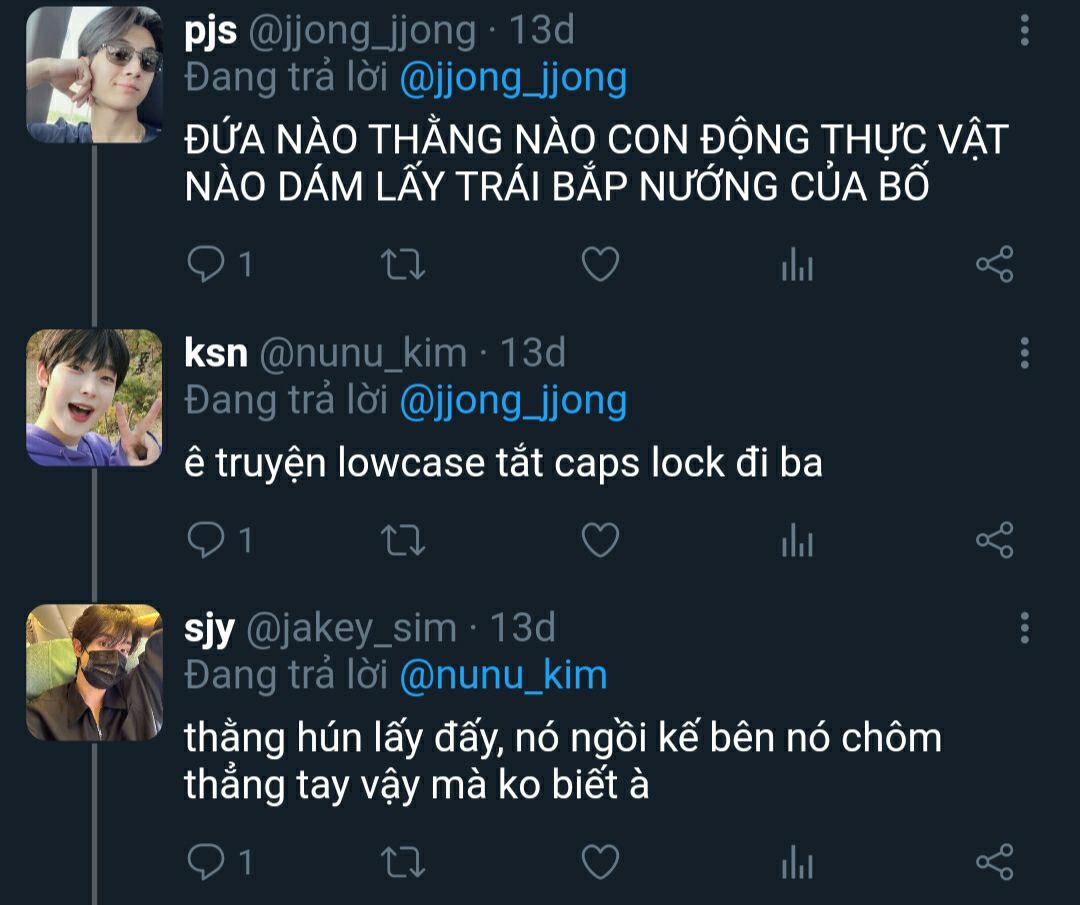Open ksn profile avatar

(94, 397)
